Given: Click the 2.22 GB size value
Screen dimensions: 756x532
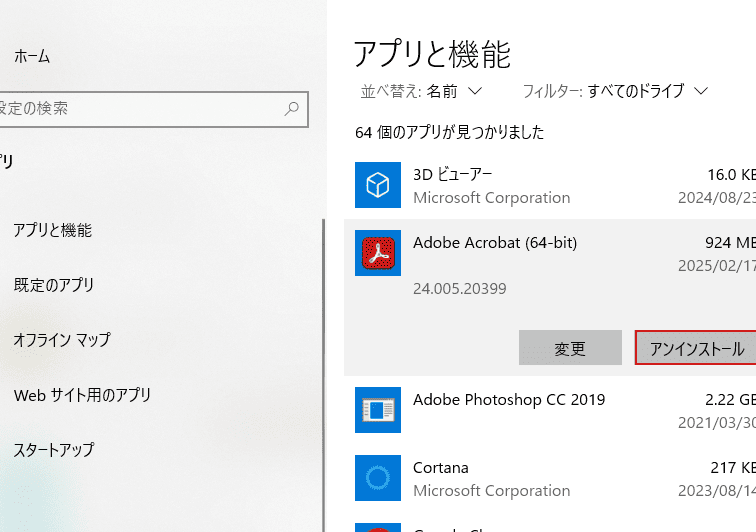Looking at the screenshot, I should coord(730,399).
